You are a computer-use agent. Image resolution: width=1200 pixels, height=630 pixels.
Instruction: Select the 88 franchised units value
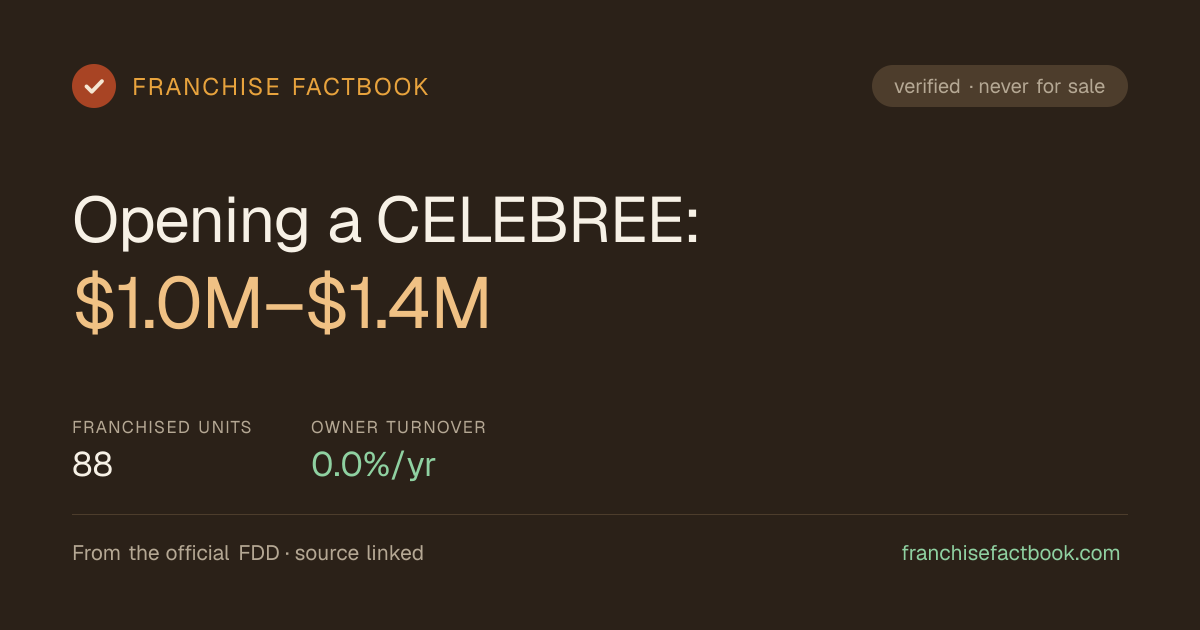point(92,464)
